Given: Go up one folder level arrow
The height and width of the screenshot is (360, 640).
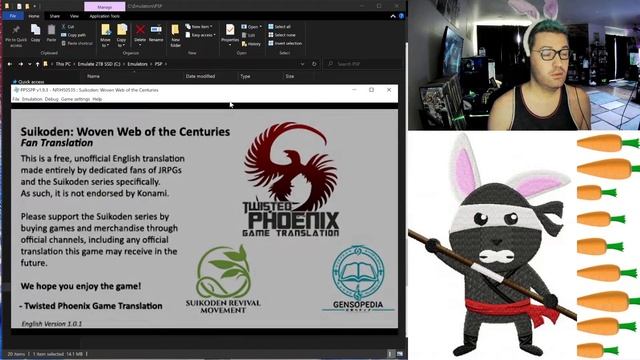Looking at the screenshot, I should [38, 64].
